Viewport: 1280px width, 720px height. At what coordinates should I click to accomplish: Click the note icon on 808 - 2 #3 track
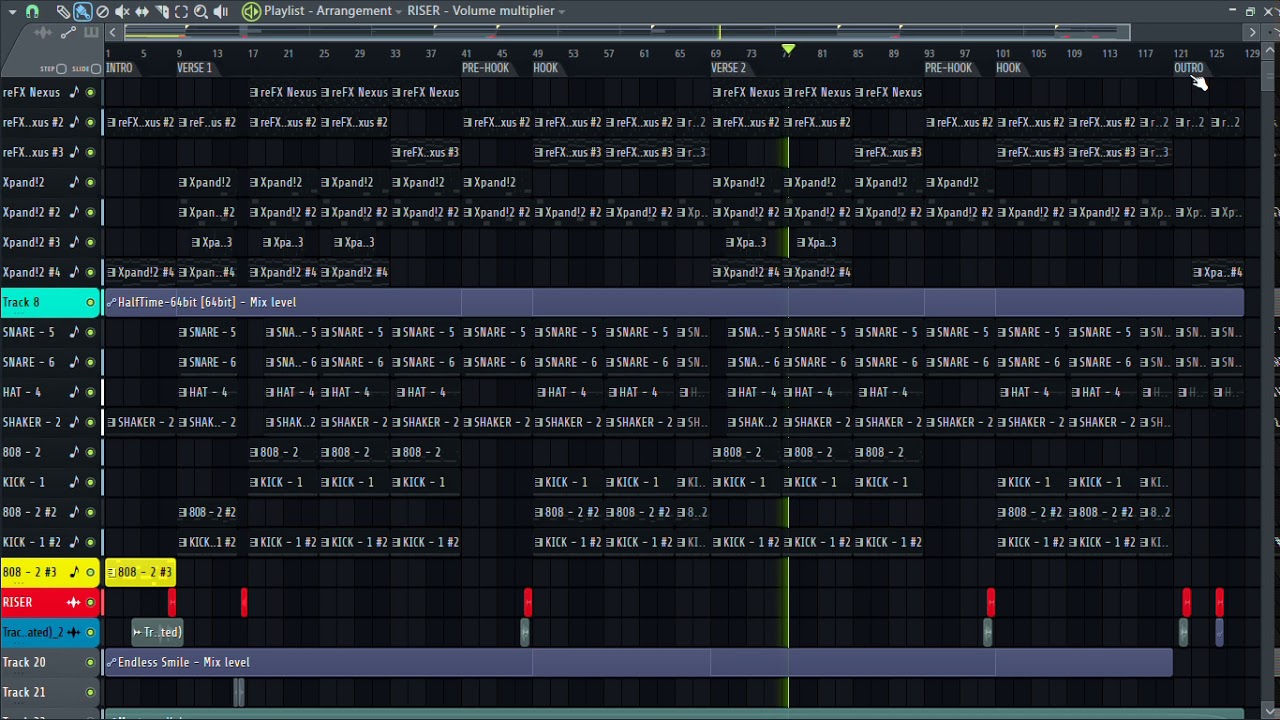74,572
